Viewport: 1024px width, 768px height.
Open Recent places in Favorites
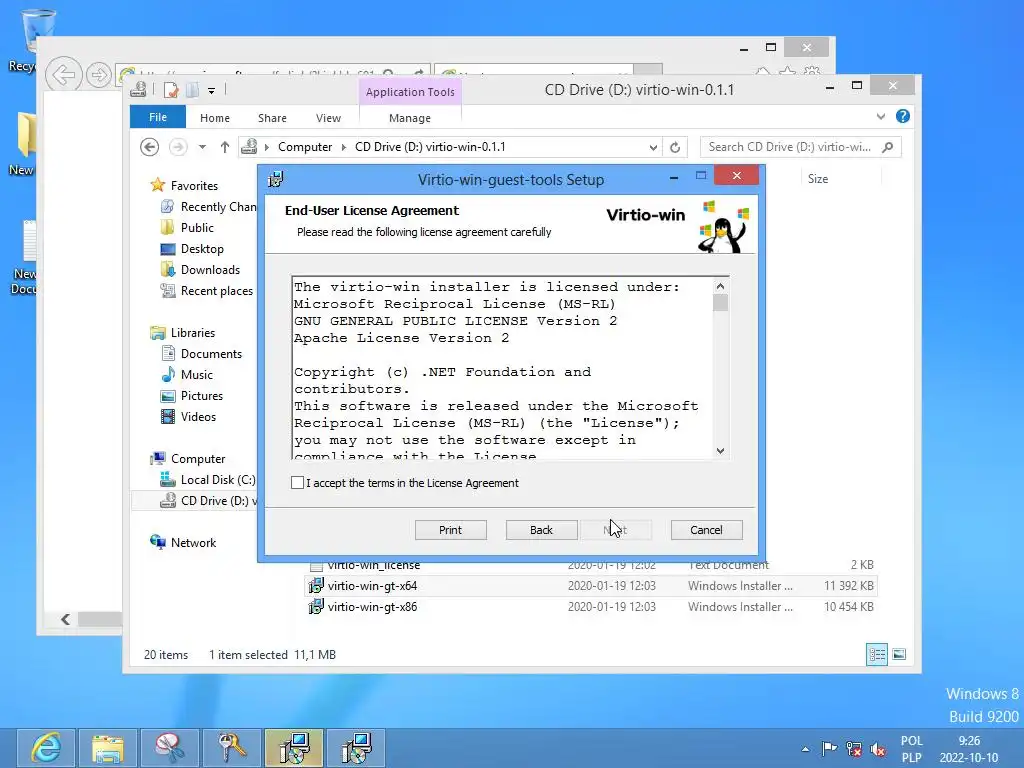tap(216, 291)
